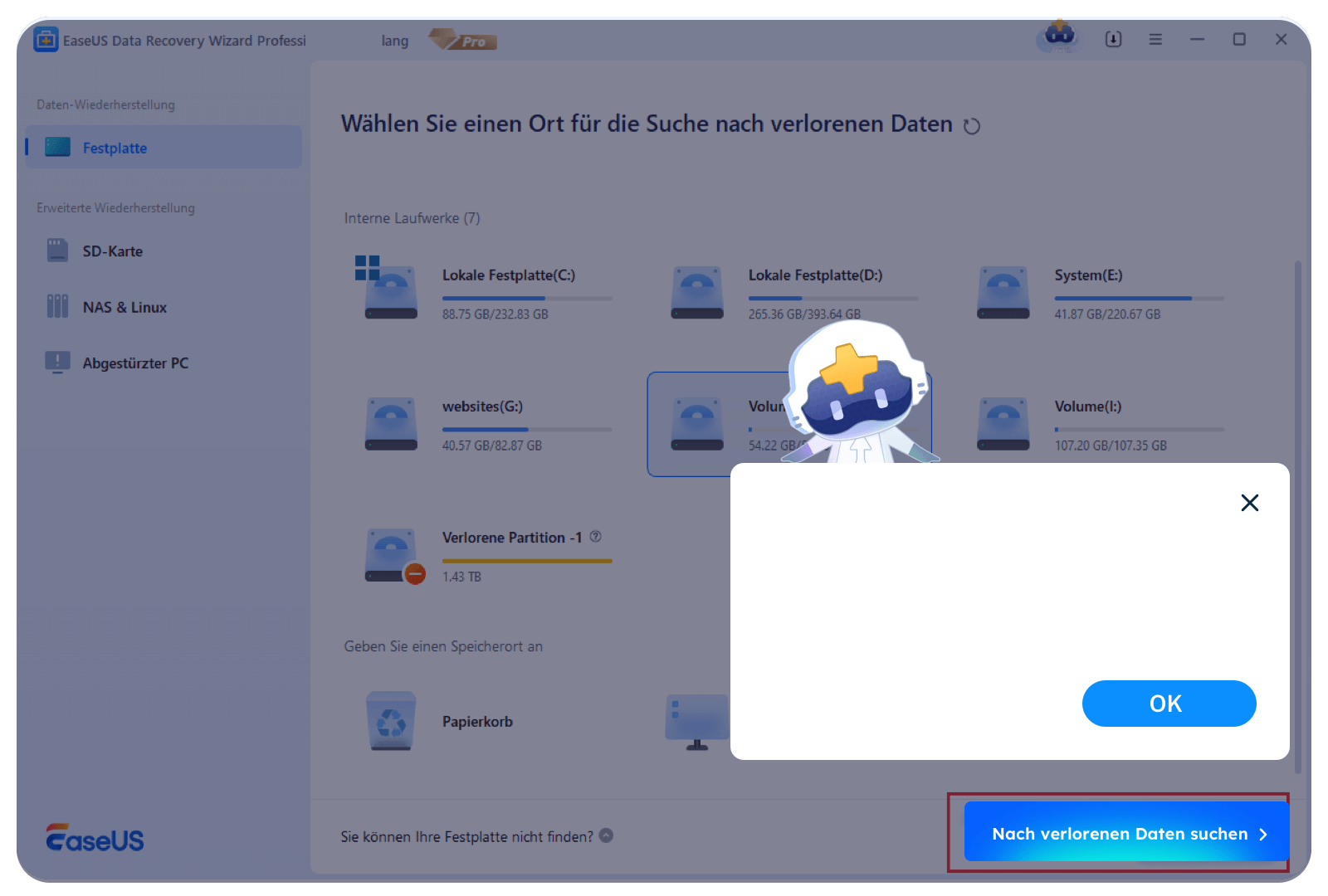Choose the System(E:) drive icon

[x=1003, y=293]
